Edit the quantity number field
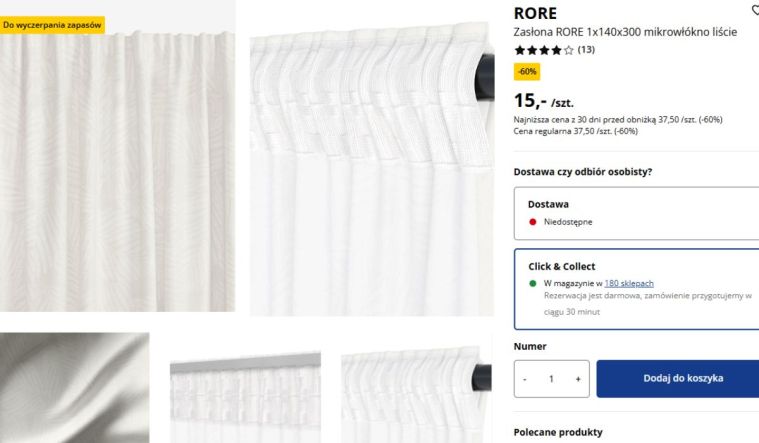Image resolution: width=759 pixels, height=443 pixels. point(551,379)
